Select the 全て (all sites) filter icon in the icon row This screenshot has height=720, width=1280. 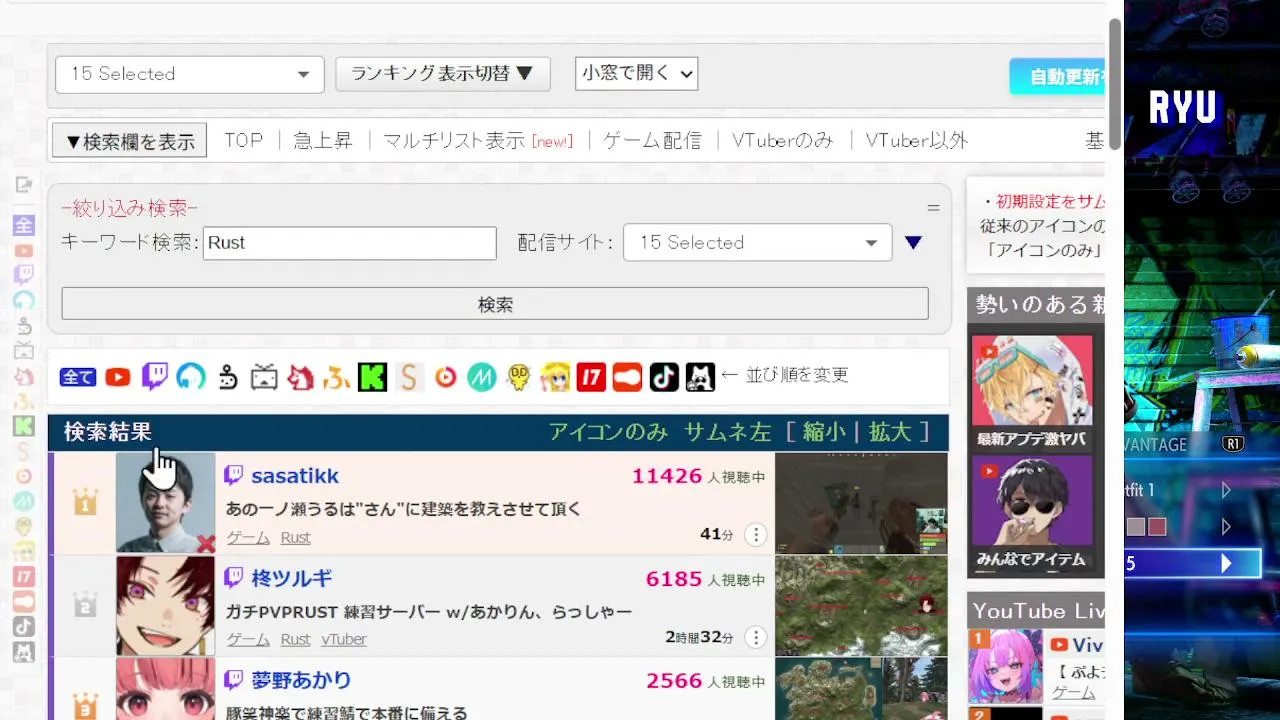pyautogui.click(x=78, y=377)
